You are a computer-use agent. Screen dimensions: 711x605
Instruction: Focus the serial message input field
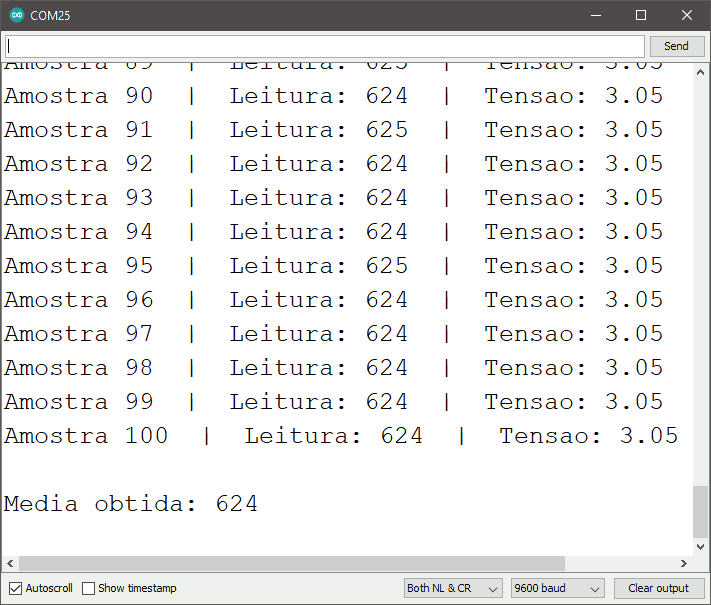(x=325, y=46)
